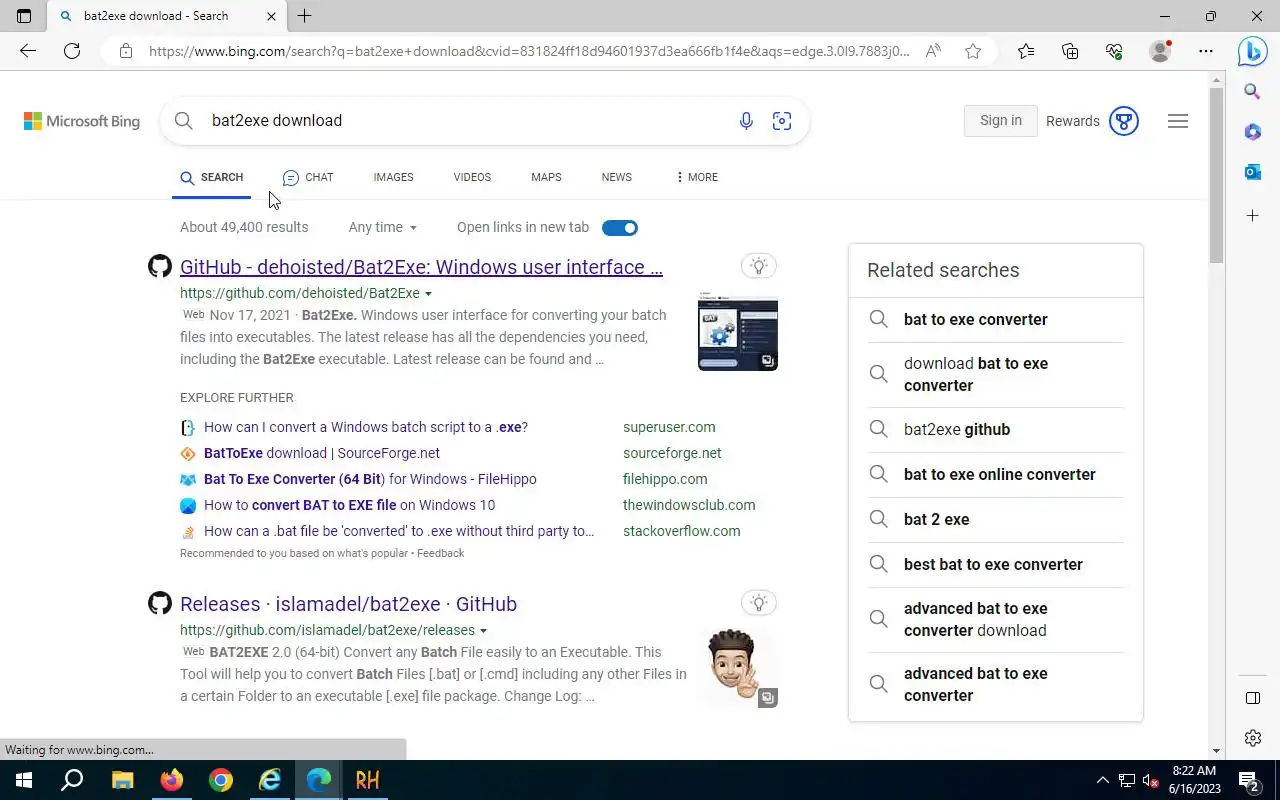Open Bat To Exe Converter FileHippo link
This screenshot has width=1280, height=800.
click(x=370, y=479)
